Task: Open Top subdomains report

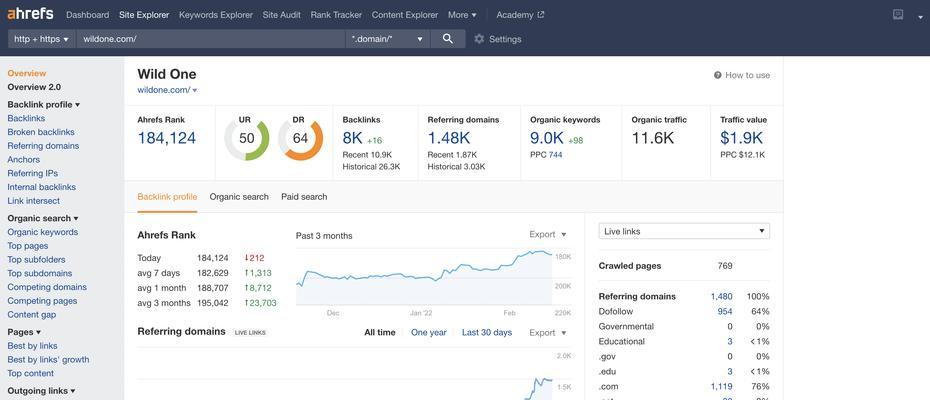Action: (x=40, y=274)
